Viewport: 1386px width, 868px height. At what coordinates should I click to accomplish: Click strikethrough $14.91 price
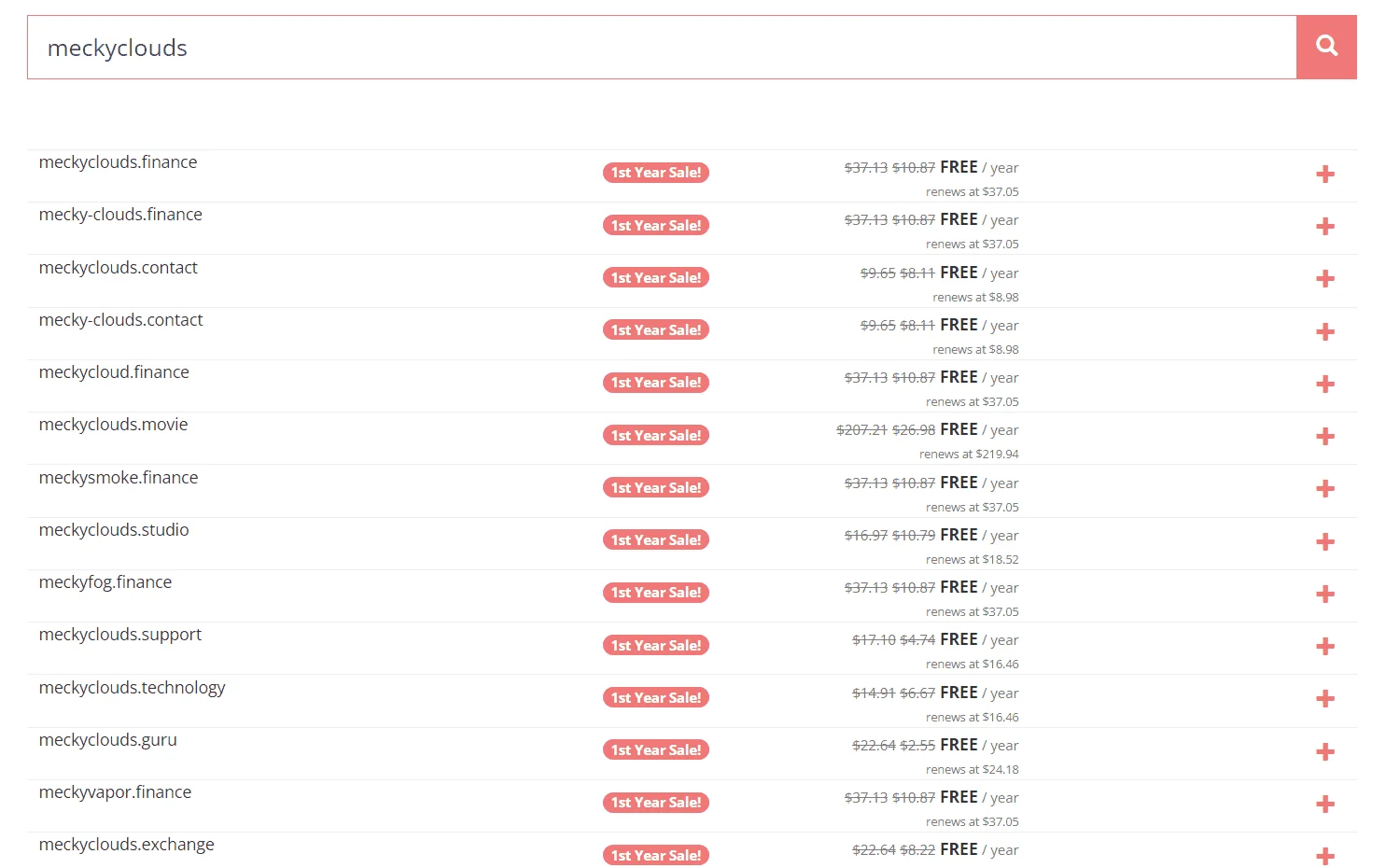coord(874,693)
